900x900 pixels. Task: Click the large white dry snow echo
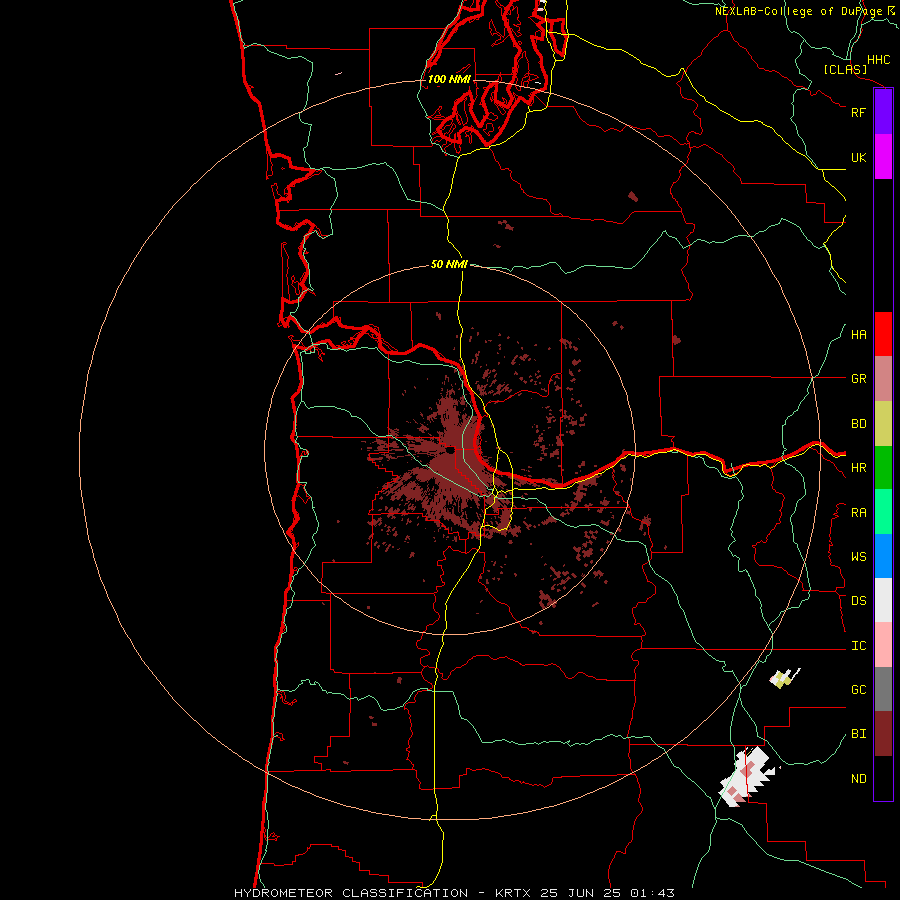tap(748, 775)
